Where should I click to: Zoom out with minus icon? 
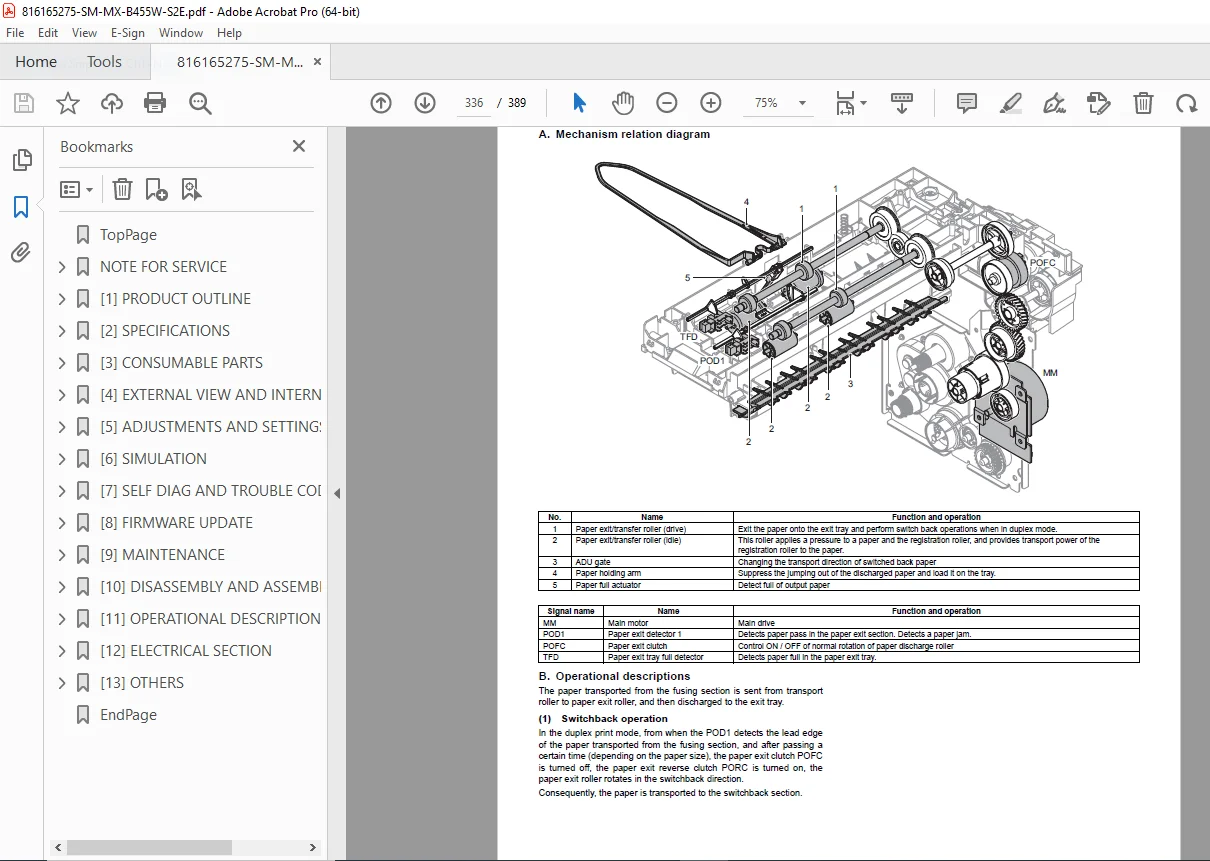[667, 103]
